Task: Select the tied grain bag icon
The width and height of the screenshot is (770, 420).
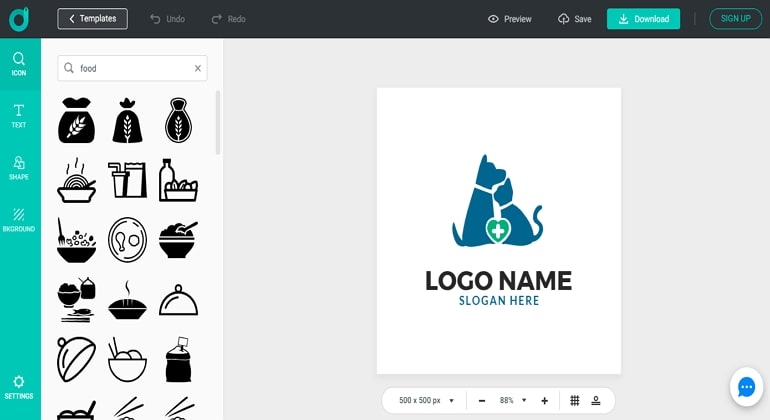Action: pos(127,120)
